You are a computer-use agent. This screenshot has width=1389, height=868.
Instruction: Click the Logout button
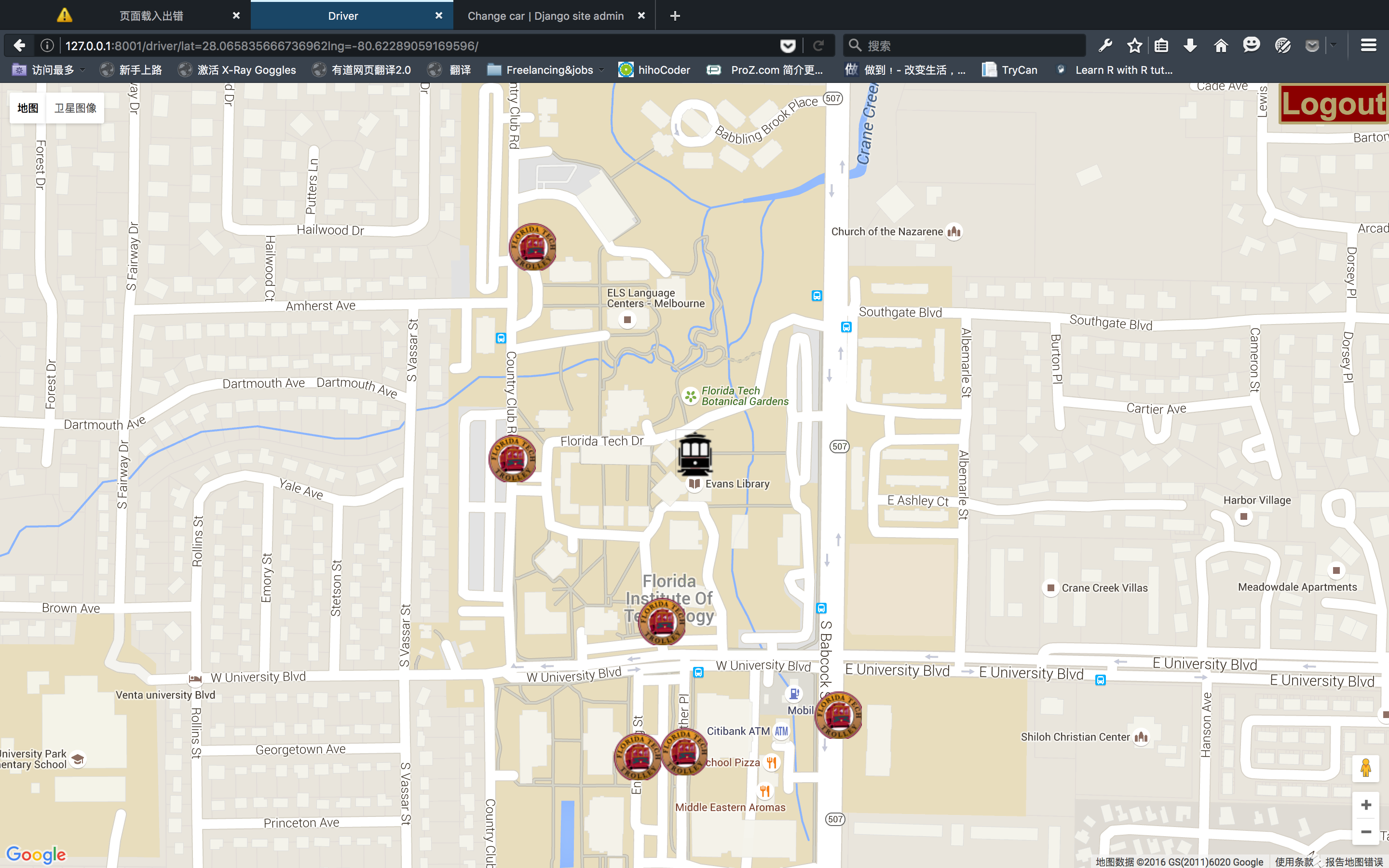click(1333, 104)
